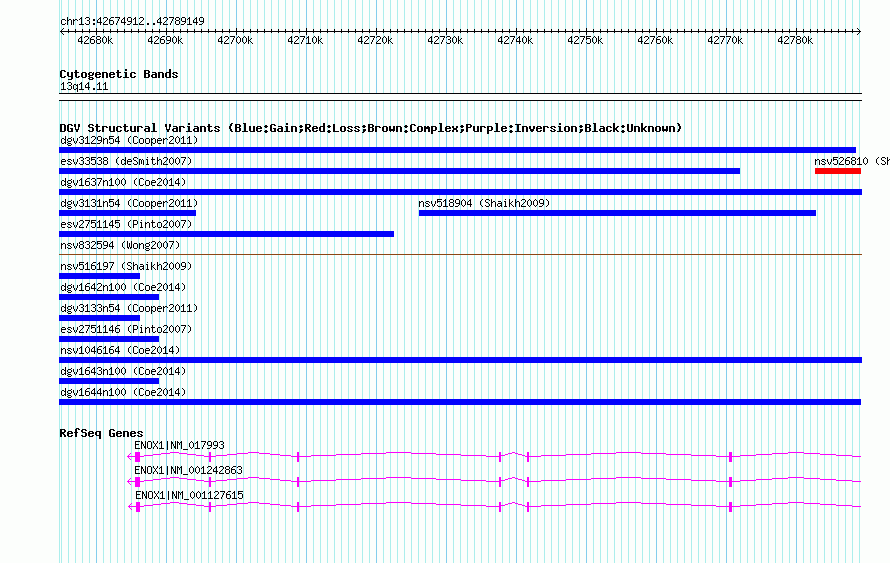This screenshot has width=890, height=563.
Task: Open the nsv1046164 (Coe2014) variant label
Action: point(119,351)
